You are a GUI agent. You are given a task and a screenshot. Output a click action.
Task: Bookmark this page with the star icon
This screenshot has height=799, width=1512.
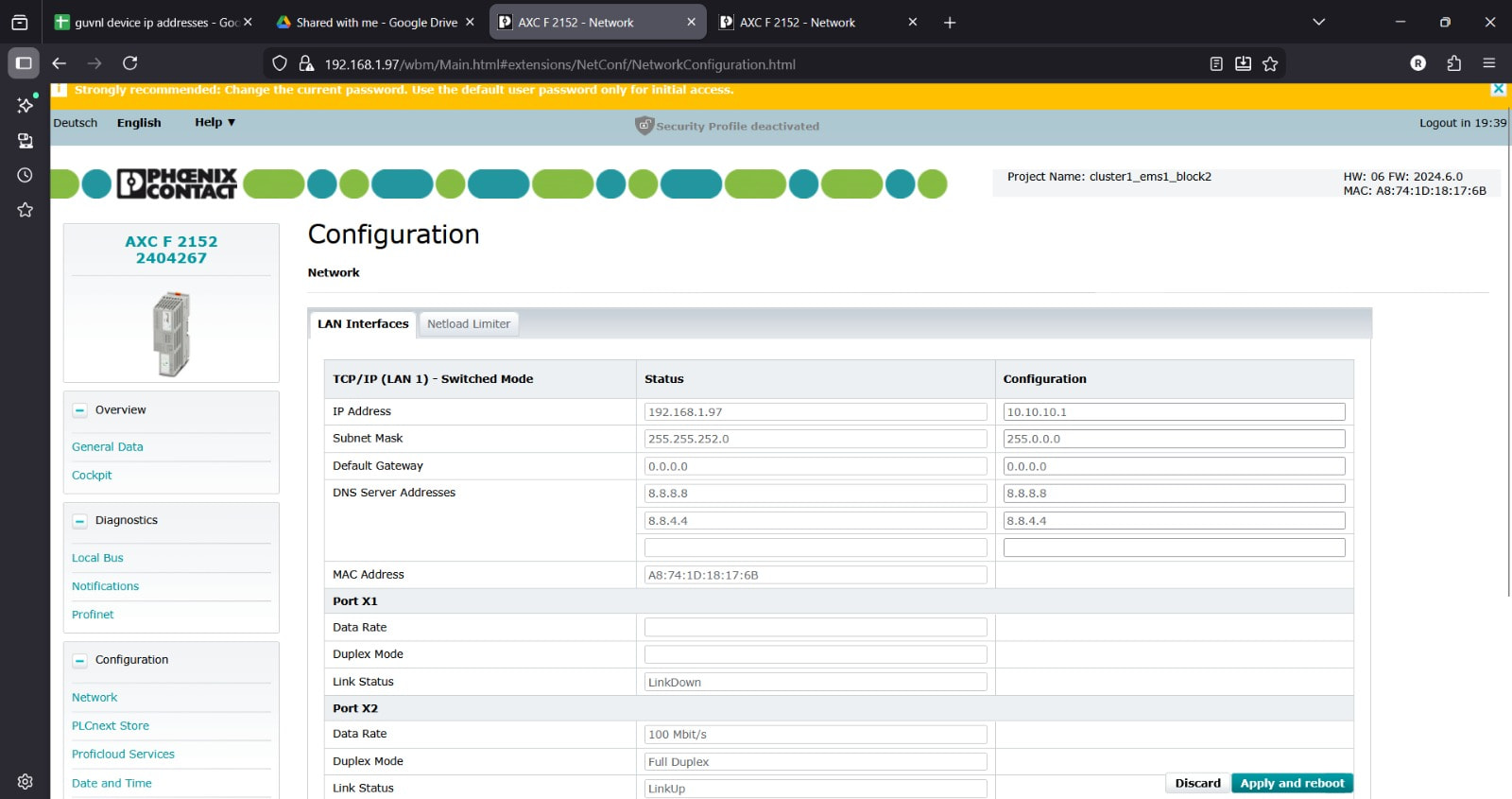coord(1270,63)
